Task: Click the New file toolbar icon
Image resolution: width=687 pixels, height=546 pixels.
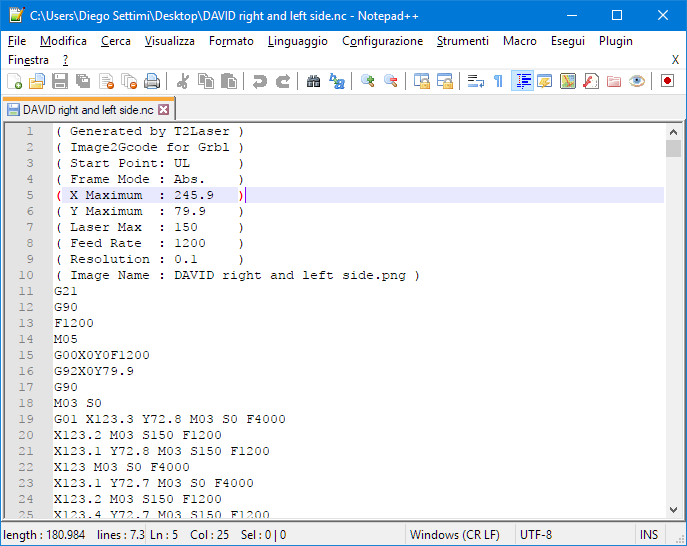Action: pos(14,81)
